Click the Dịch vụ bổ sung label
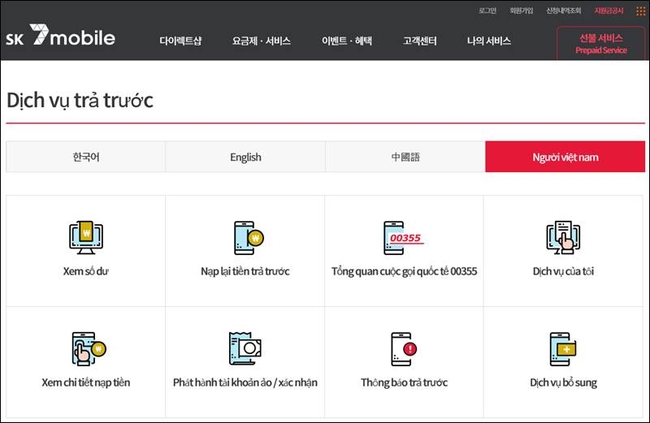 563,382
